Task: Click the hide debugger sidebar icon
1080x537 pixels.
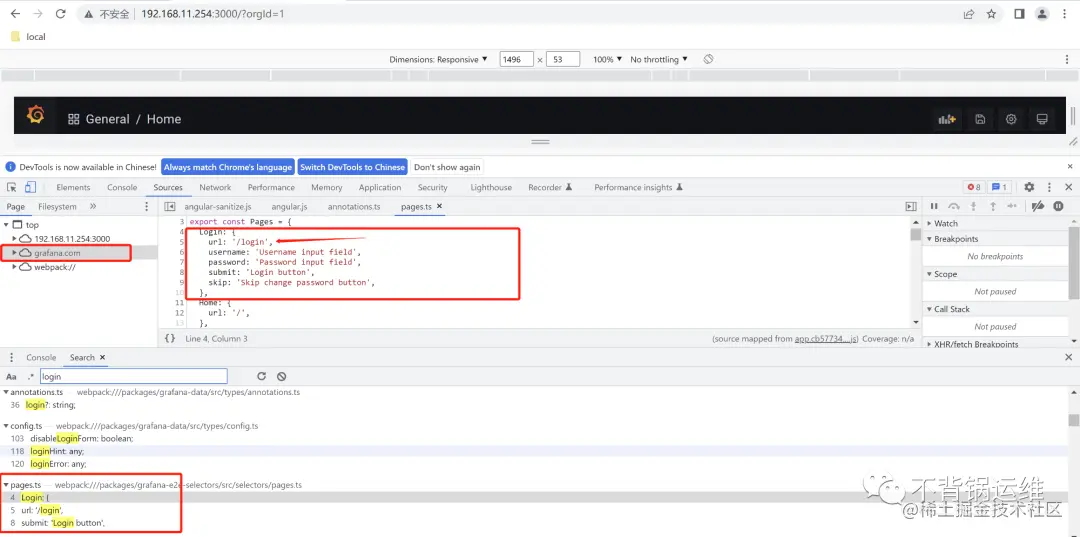Action: [x=911, y=207]
